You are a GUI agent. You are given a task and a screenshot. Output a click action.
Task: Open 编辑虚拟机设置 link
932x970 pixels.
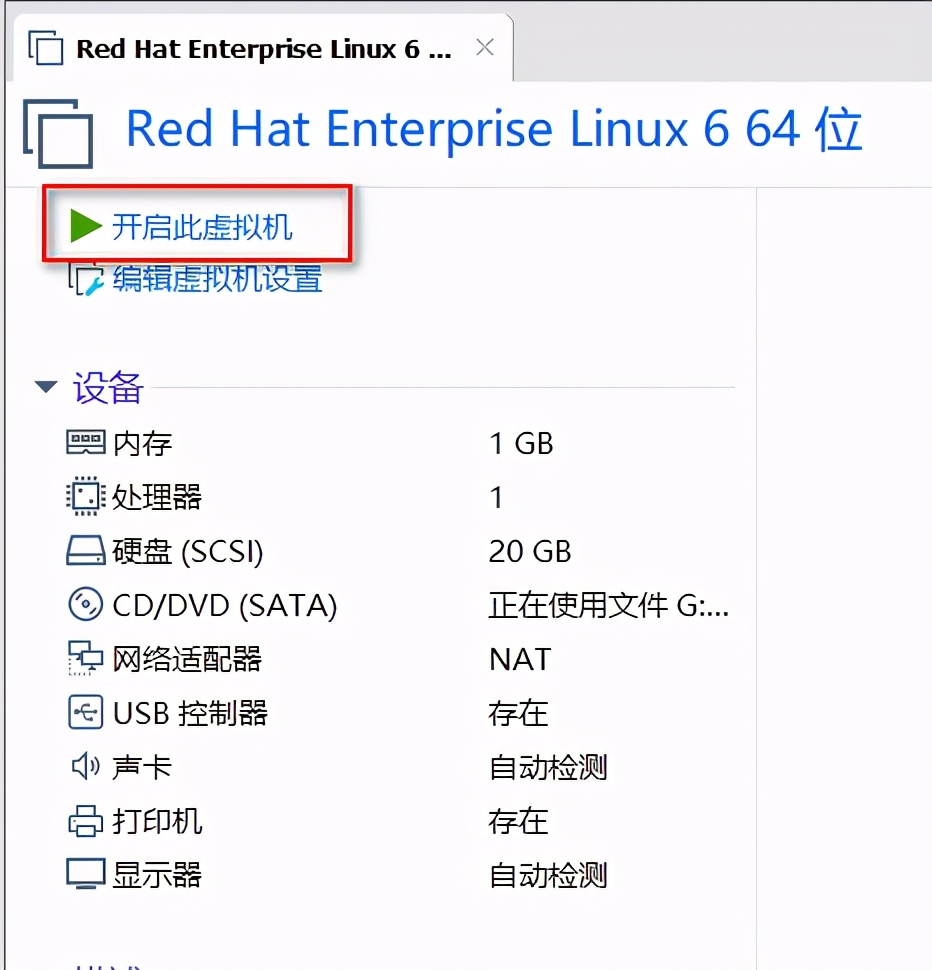tap(217, 279)
